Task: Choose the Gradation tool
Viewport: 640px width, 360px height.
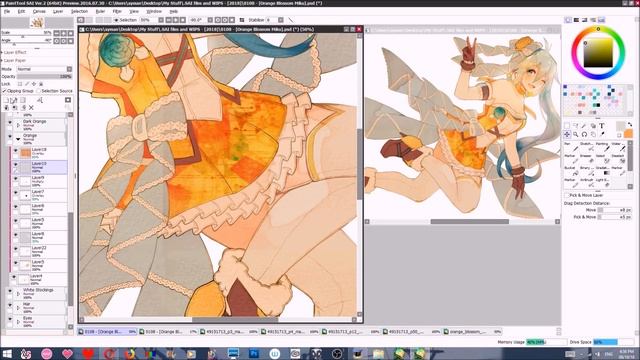Action: (x=602, y=171)
